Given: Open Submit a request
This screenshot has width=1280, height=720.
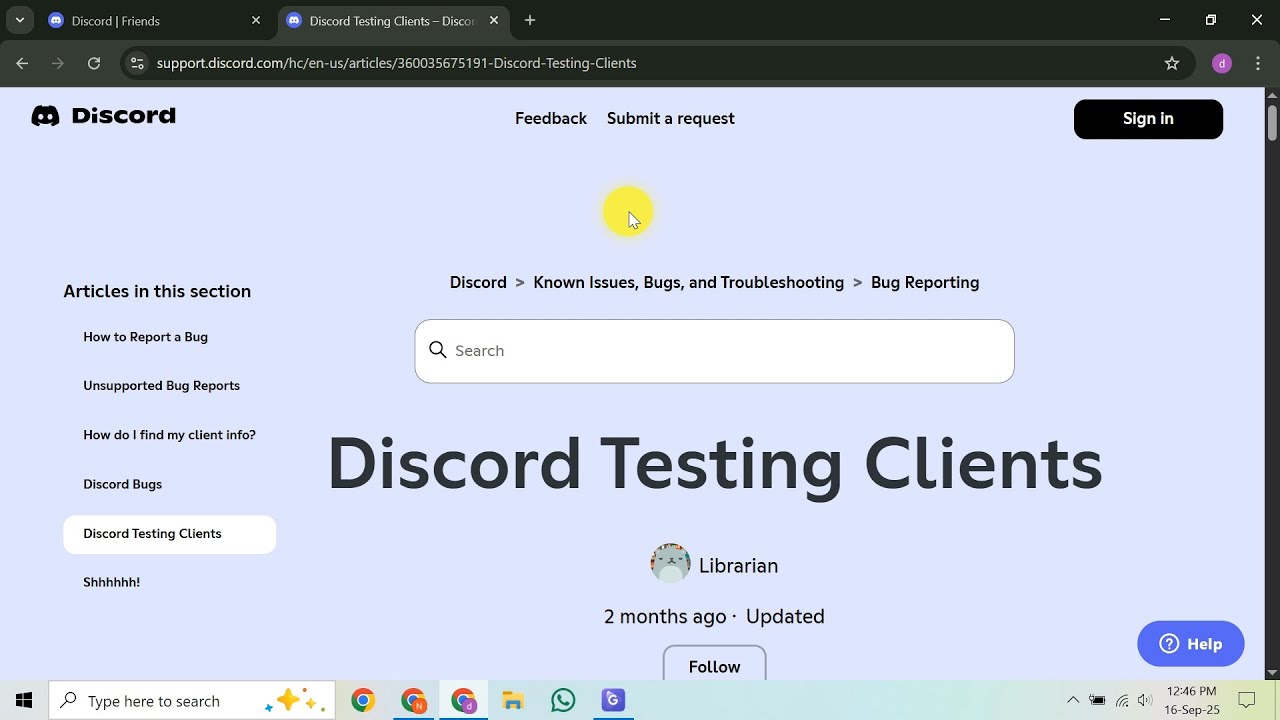Looking at the screenshot, I should 671,118.
